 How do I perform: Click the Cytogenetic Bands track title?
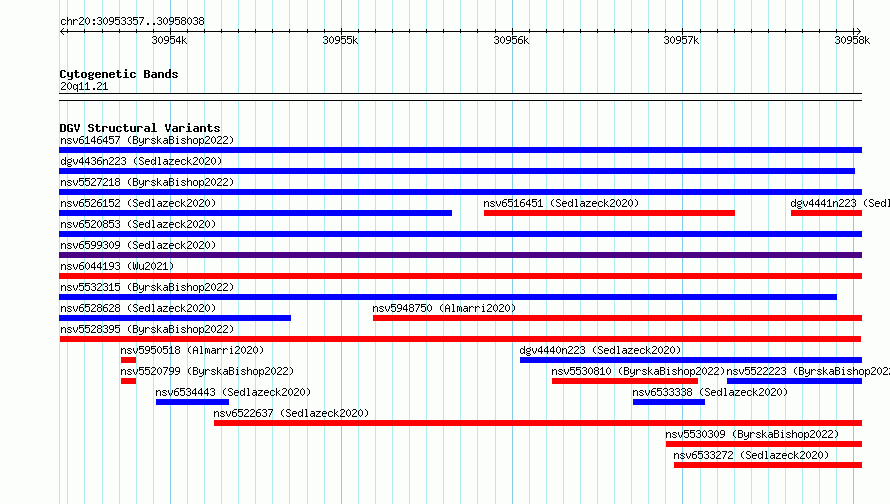click(119, 74)
